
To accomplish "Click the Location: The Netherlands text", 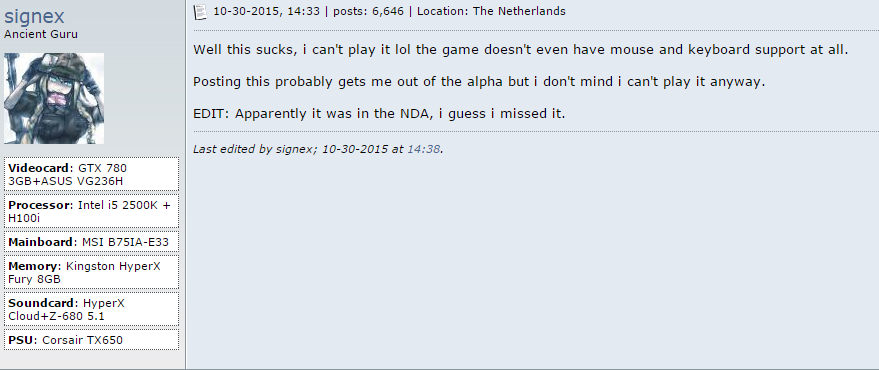I will pos(492,11).
